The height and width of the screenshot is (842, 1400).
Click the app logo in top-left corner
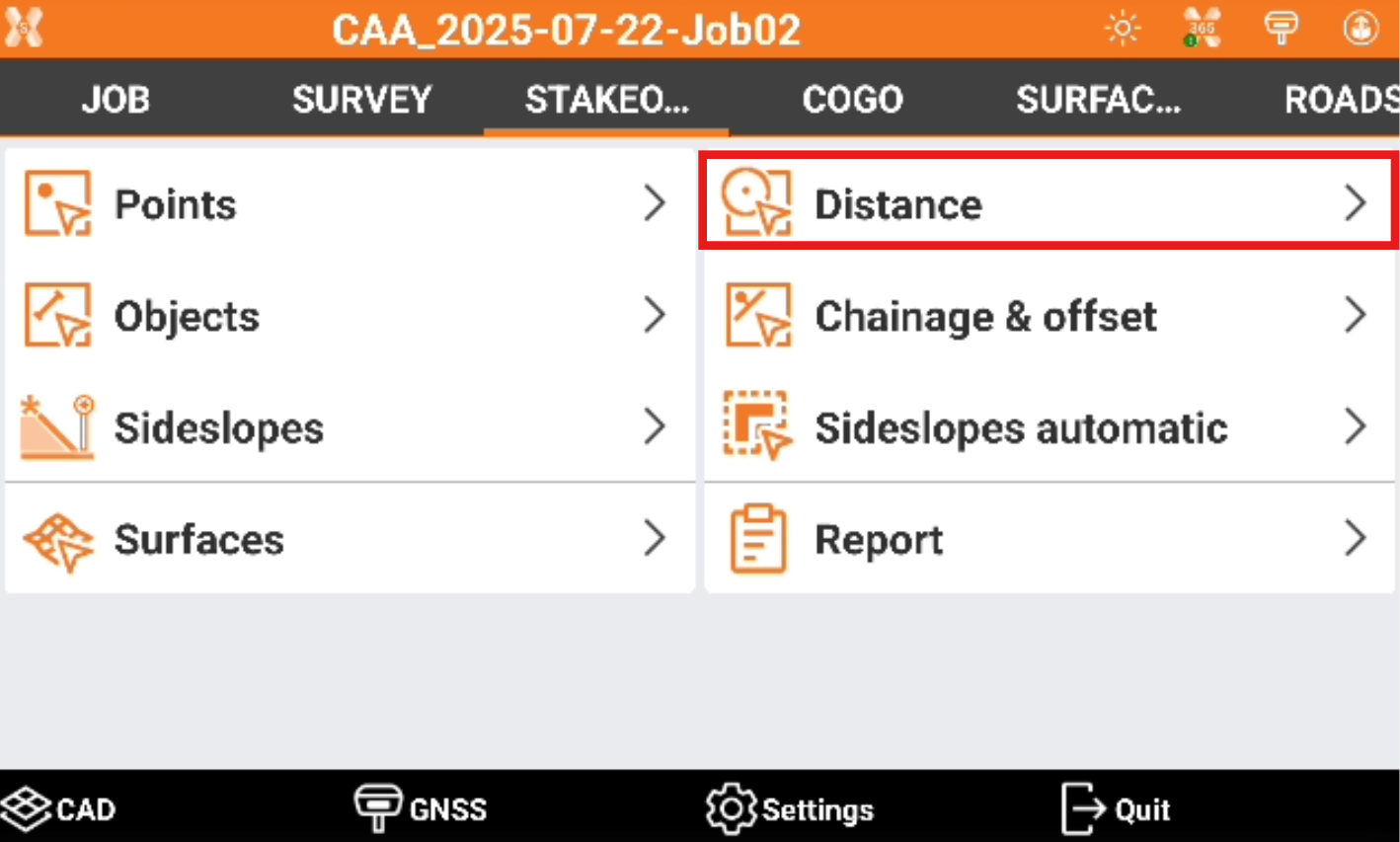pos(24,29)
